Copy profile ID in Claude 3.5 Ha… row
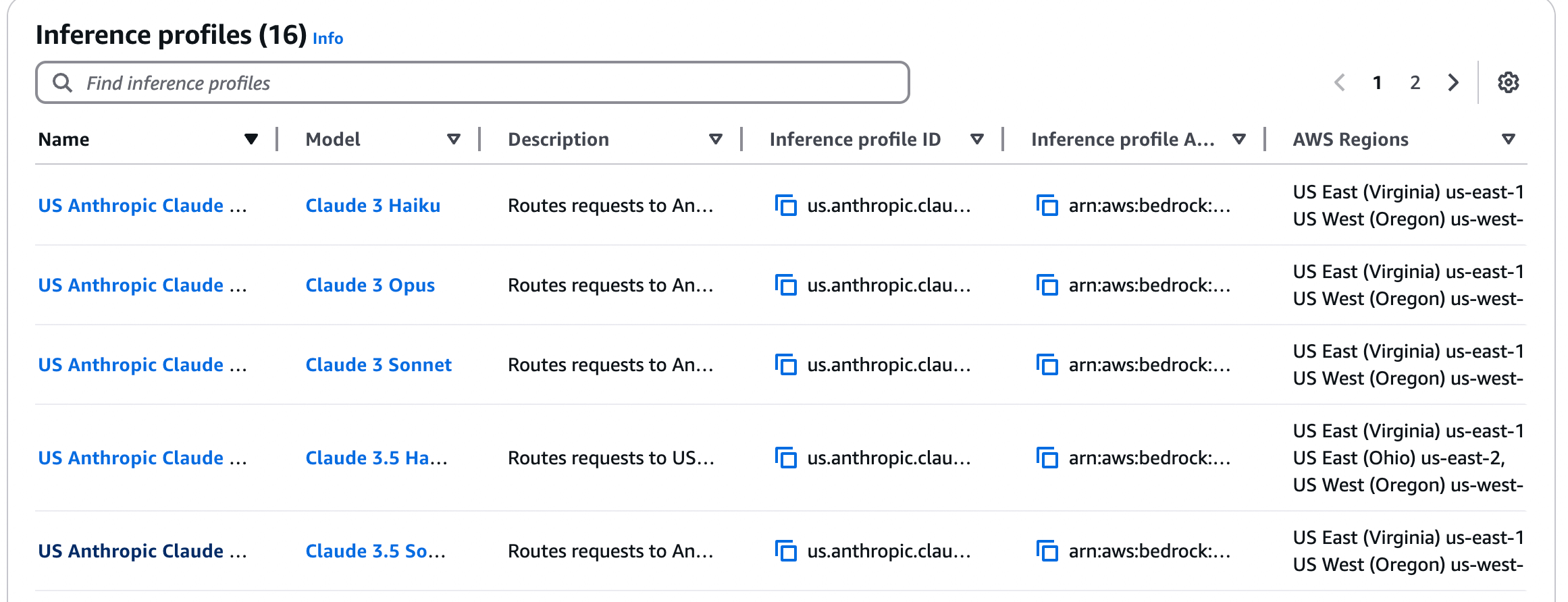This screenshot has width=1568, height=602. [x=785, y=458]
